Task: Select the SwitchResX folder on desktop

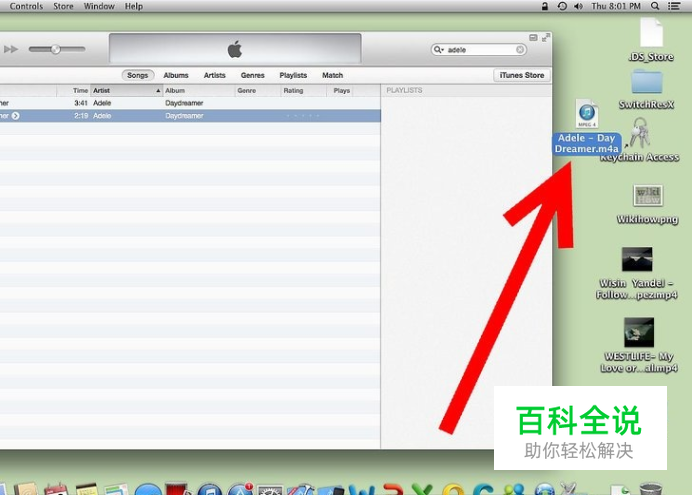Action: click(647, 81)
